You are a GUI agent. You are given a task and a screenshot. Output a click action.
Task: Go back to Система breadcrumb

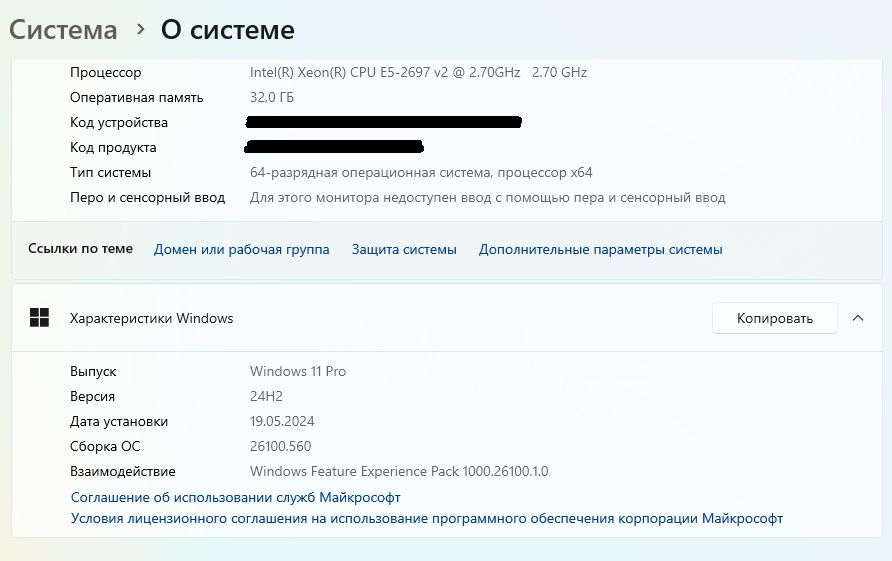click(x=63, y=30)
